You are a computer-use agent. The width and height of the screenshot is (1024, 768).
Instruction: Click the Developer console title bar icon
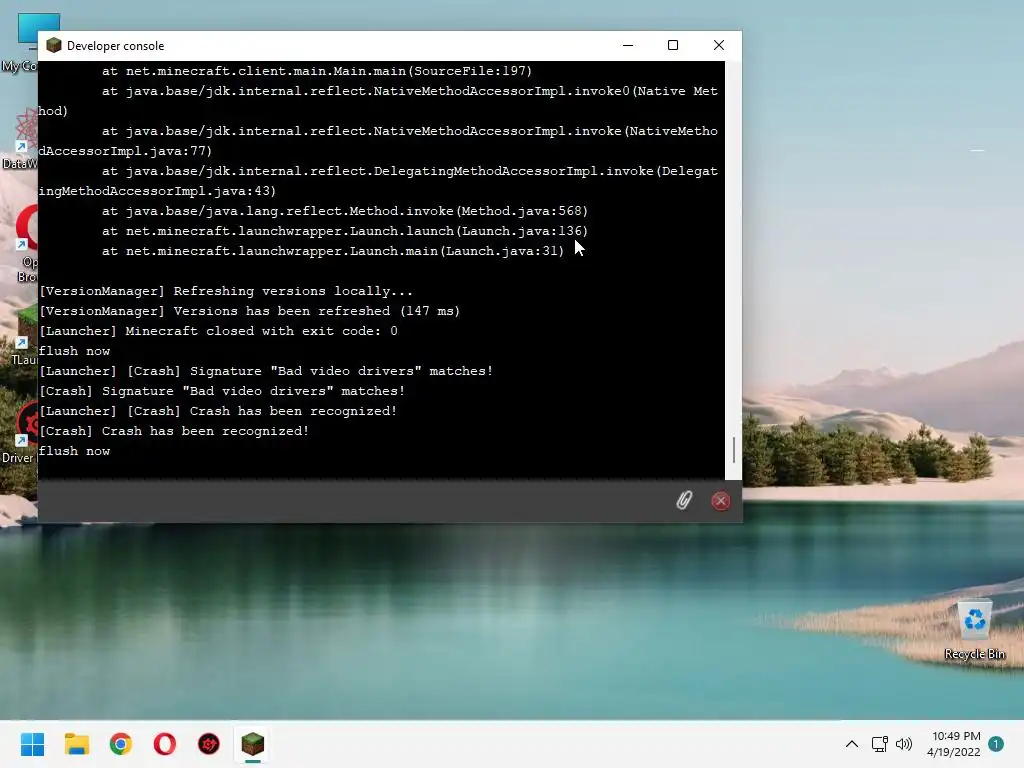(54, 45)
